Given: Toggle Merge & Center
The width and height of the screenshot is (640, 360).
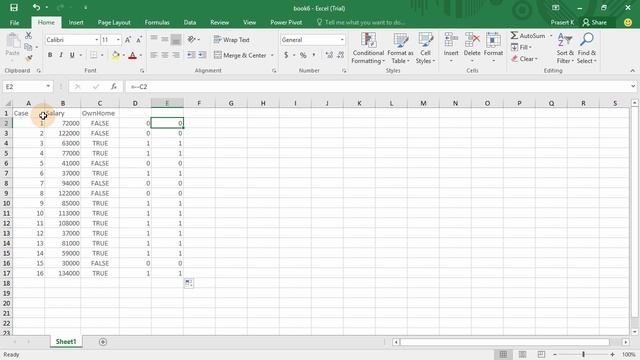Looking at the screenshot, I should tap(240, 55).
